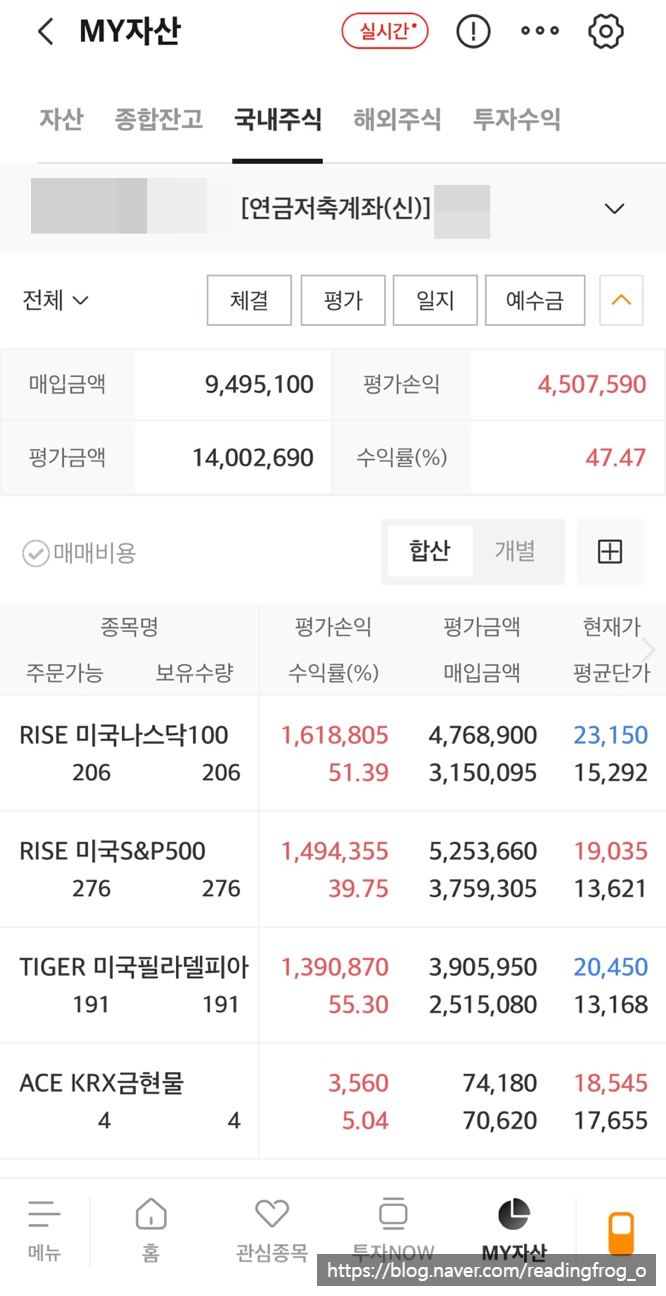Open the settings gear icon

click(606, 32)
